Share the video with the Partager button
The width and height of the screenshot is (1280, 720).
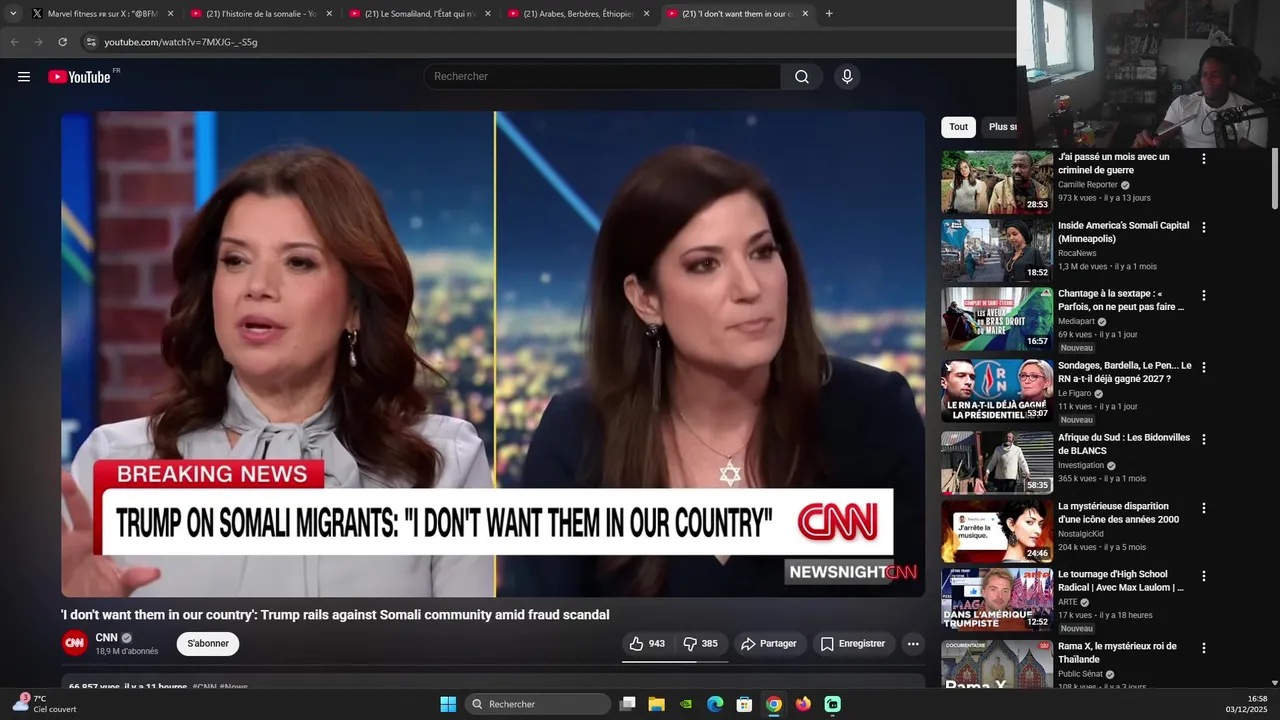768,644
